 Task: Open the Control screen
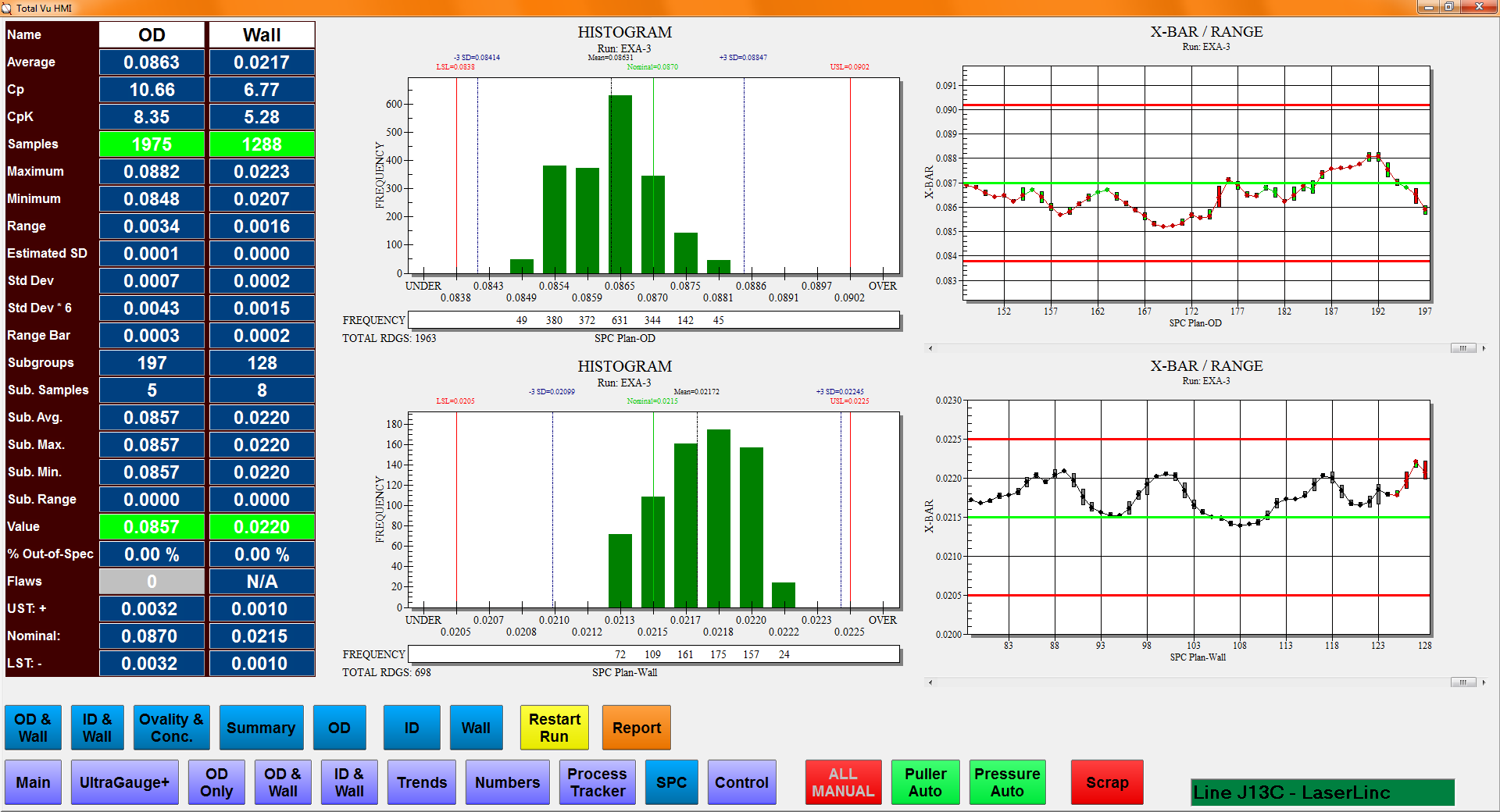741,782
